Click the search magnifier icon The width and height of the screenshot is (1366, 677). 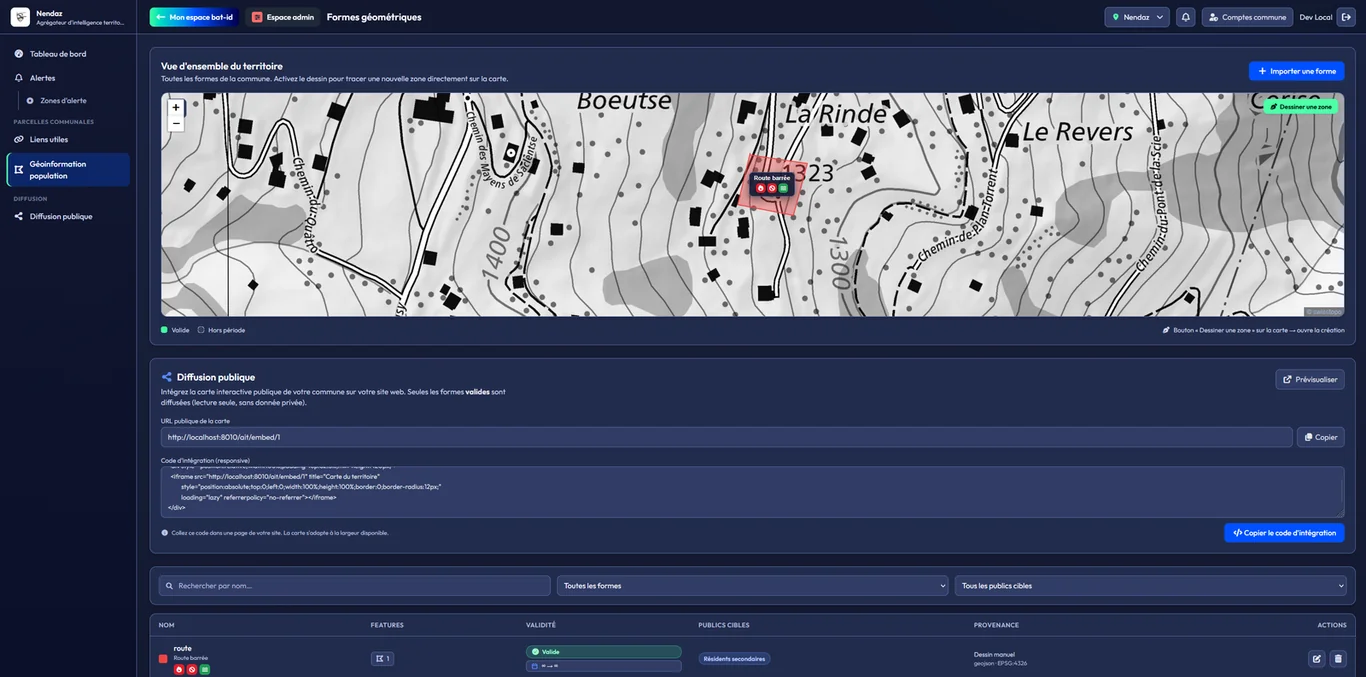(x=170, y=586)
